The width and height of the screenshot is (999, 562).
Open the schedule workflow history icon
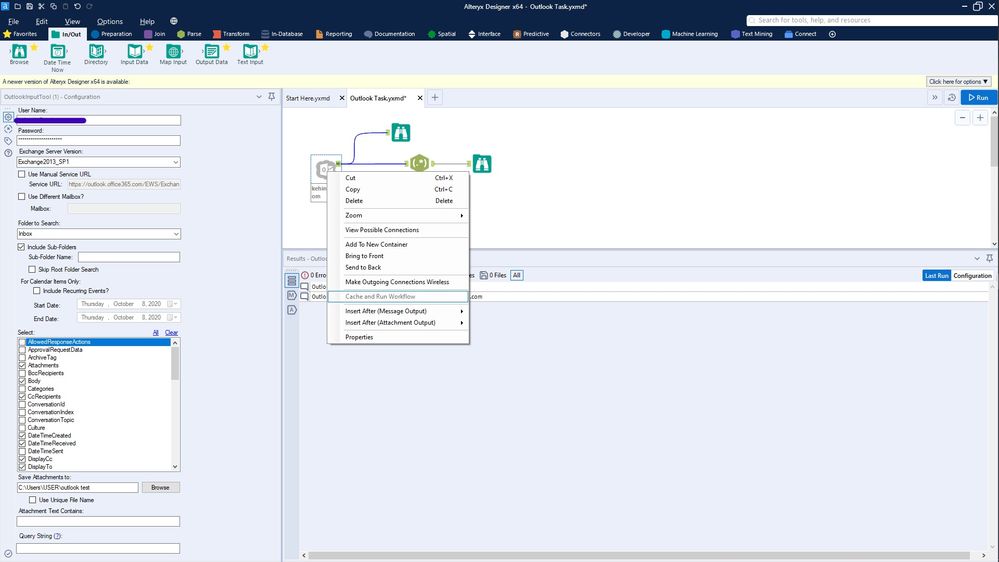951,97
